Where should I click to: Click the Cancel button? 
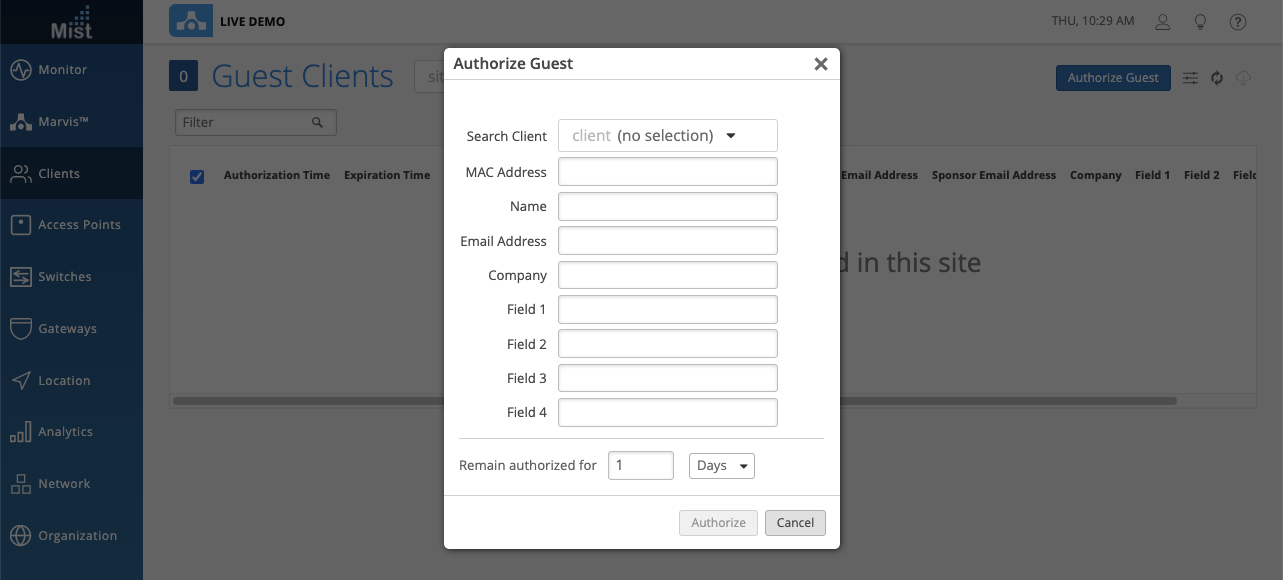(x=795, y=523)
